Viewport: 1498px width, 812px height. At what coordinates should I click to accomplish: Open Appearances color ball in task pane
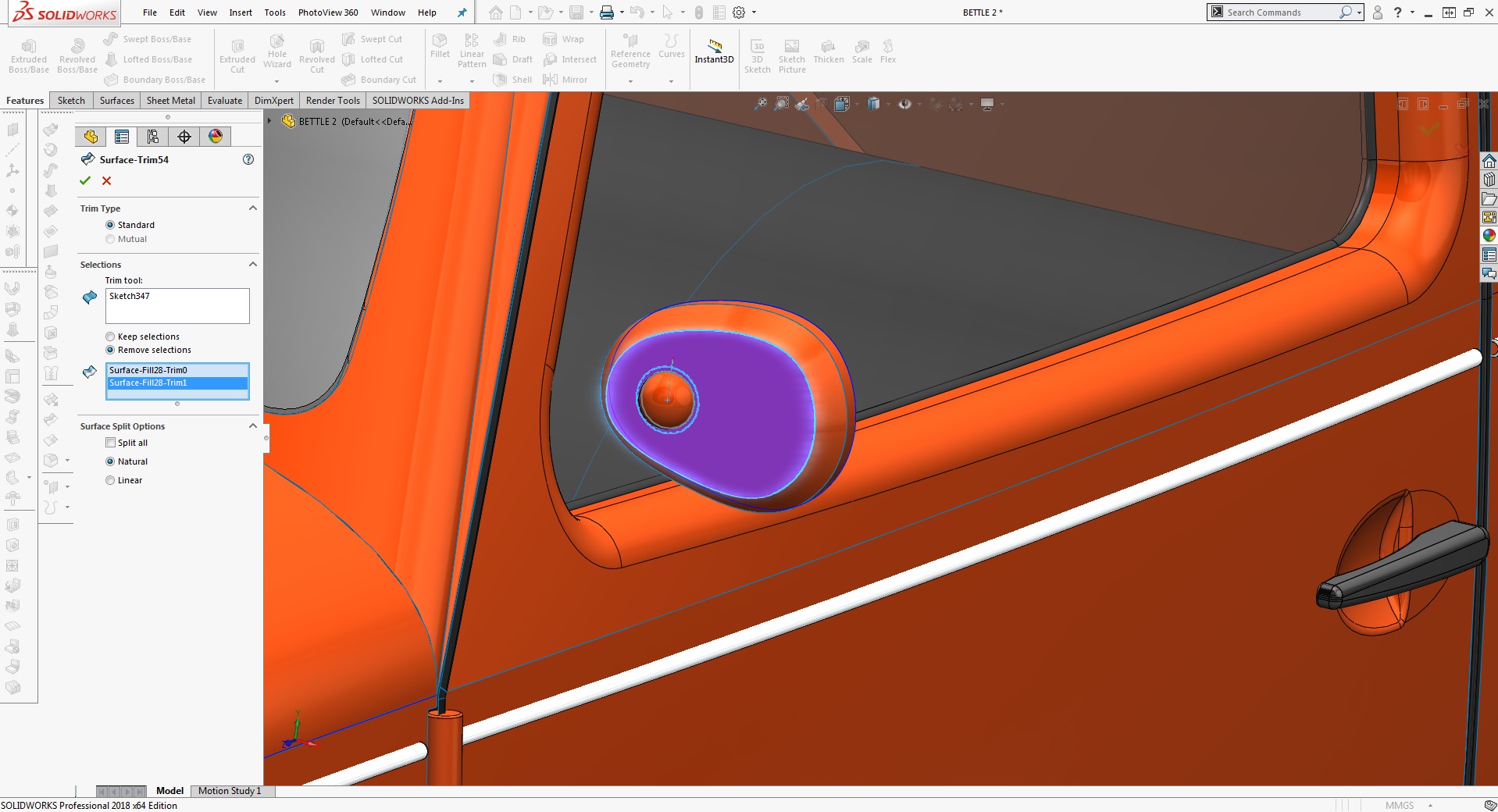[1489, 236]
